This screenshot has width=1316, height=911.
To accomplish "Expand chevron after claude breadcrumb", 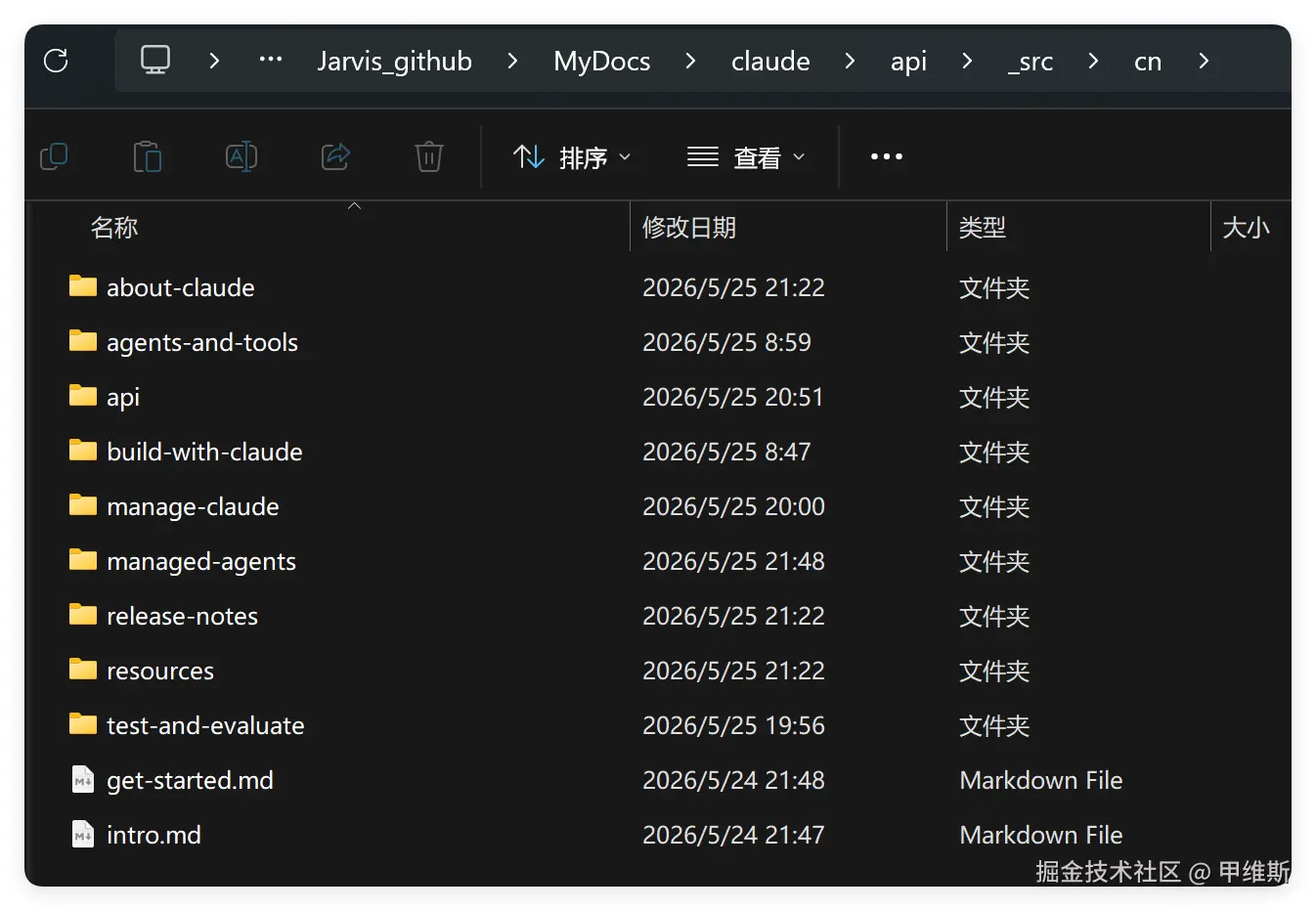I will 850,61.
